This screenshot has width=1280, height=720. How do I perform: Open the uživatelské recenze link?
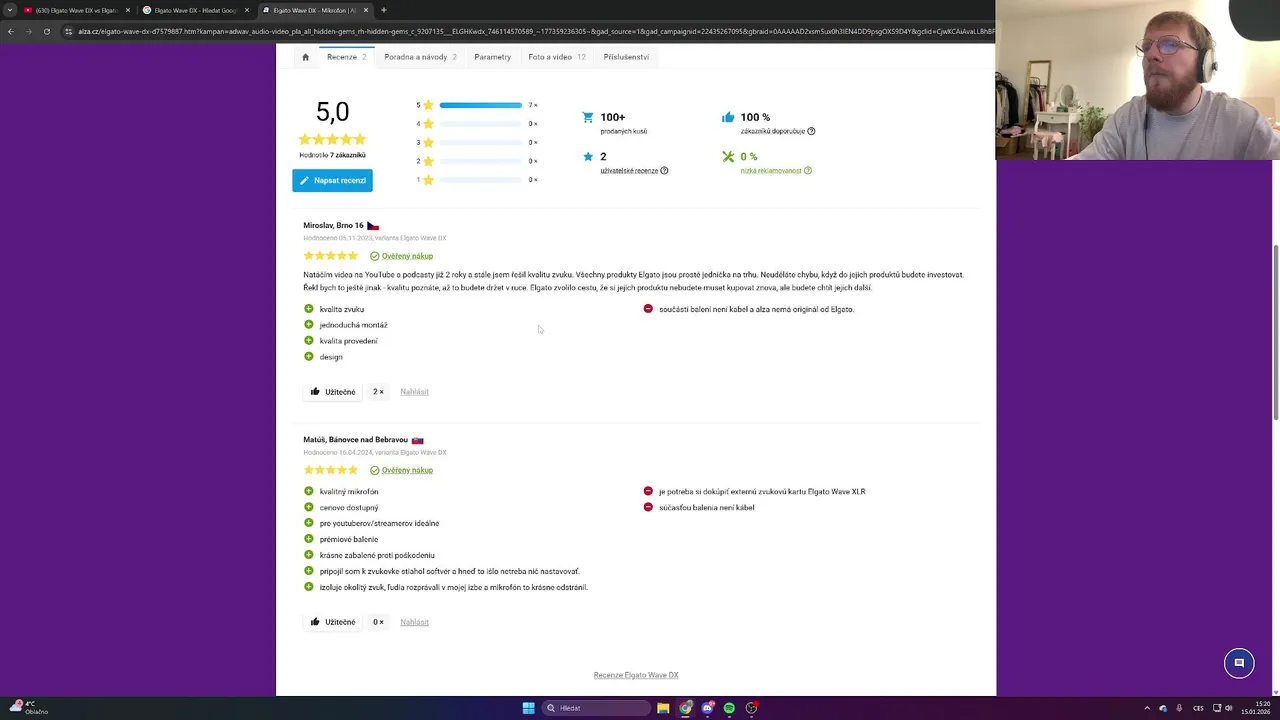(x=629, y=171)
